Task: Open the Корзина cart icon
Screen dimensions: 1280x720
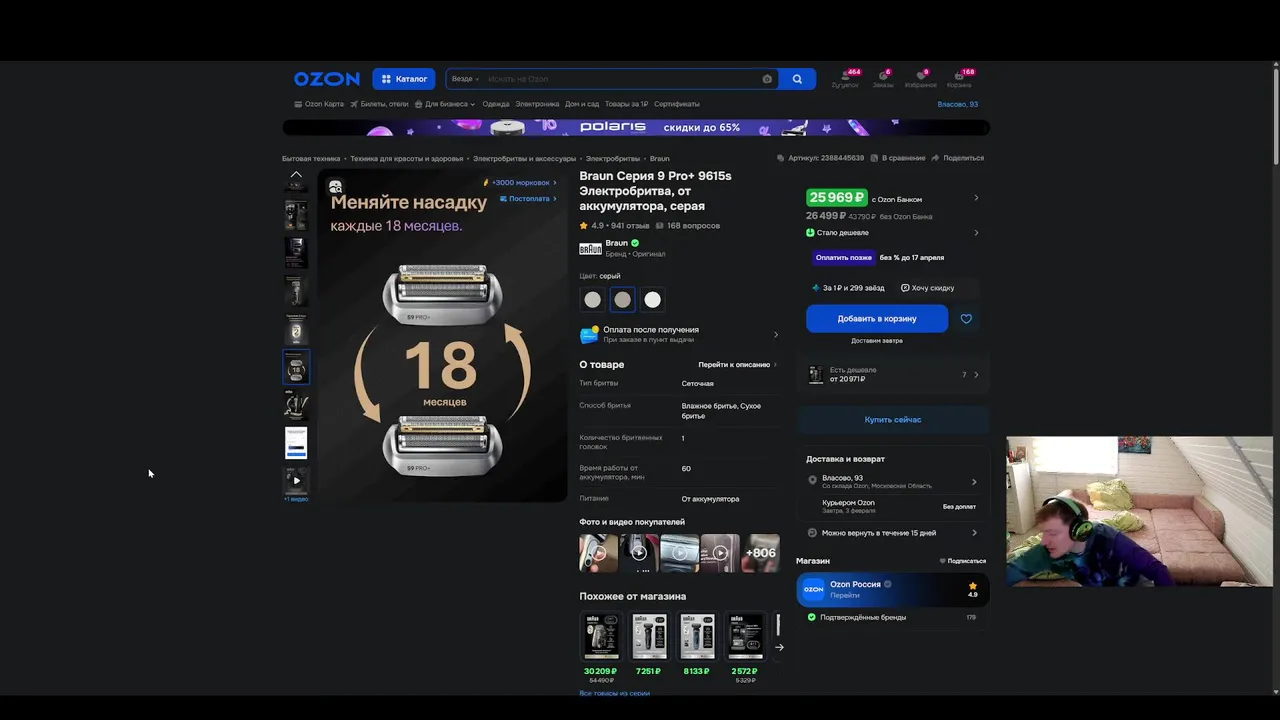Action: [960, 79]
